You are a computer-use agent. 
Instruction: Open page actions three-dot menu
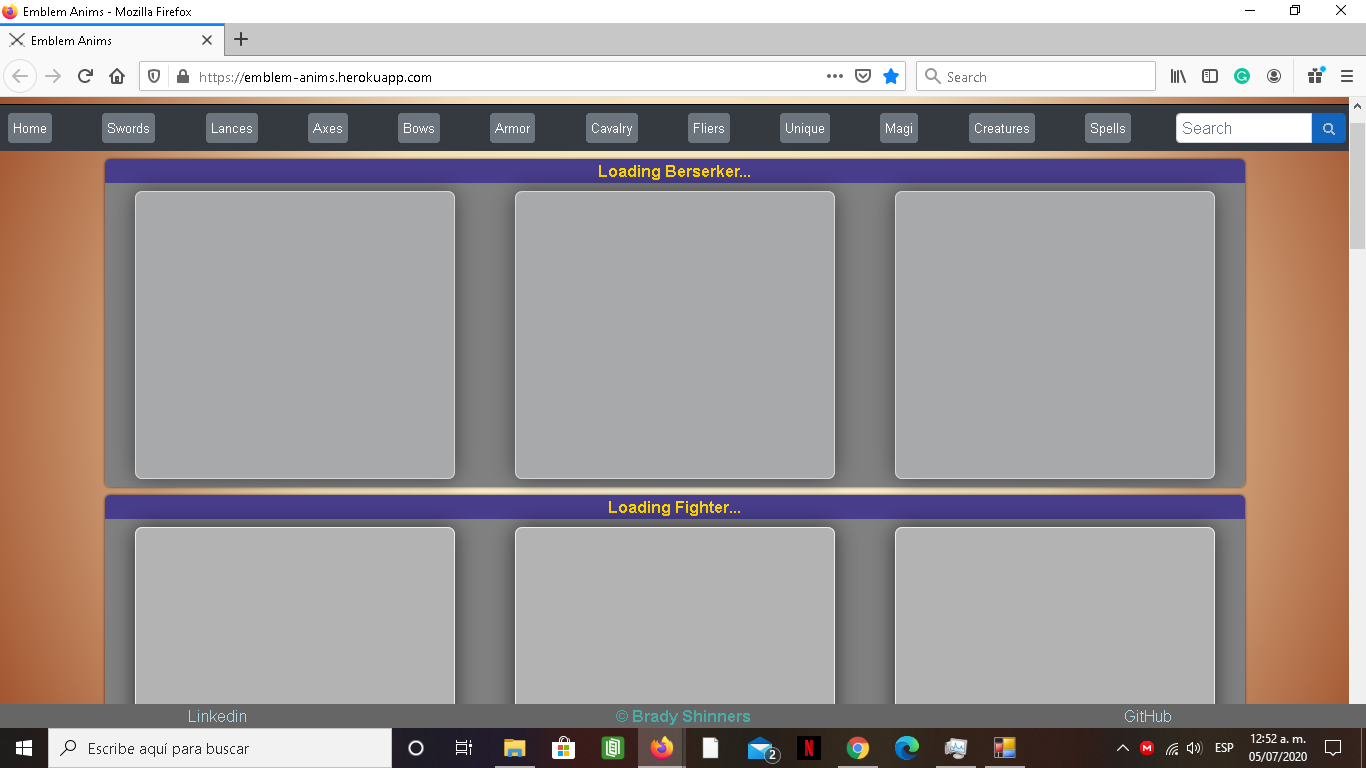click(x=834, y=77)
